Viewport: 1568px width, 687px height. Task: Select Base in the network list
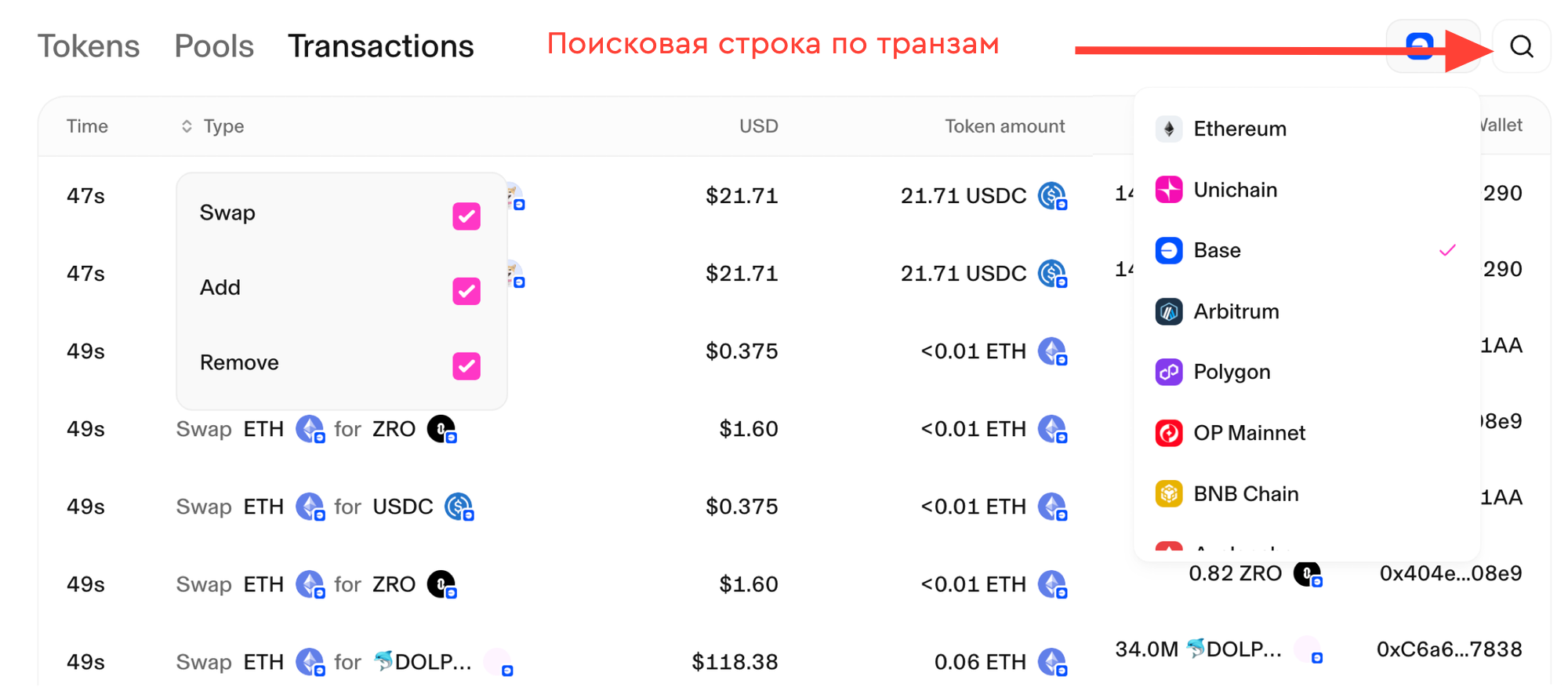tap(1306, 250)
